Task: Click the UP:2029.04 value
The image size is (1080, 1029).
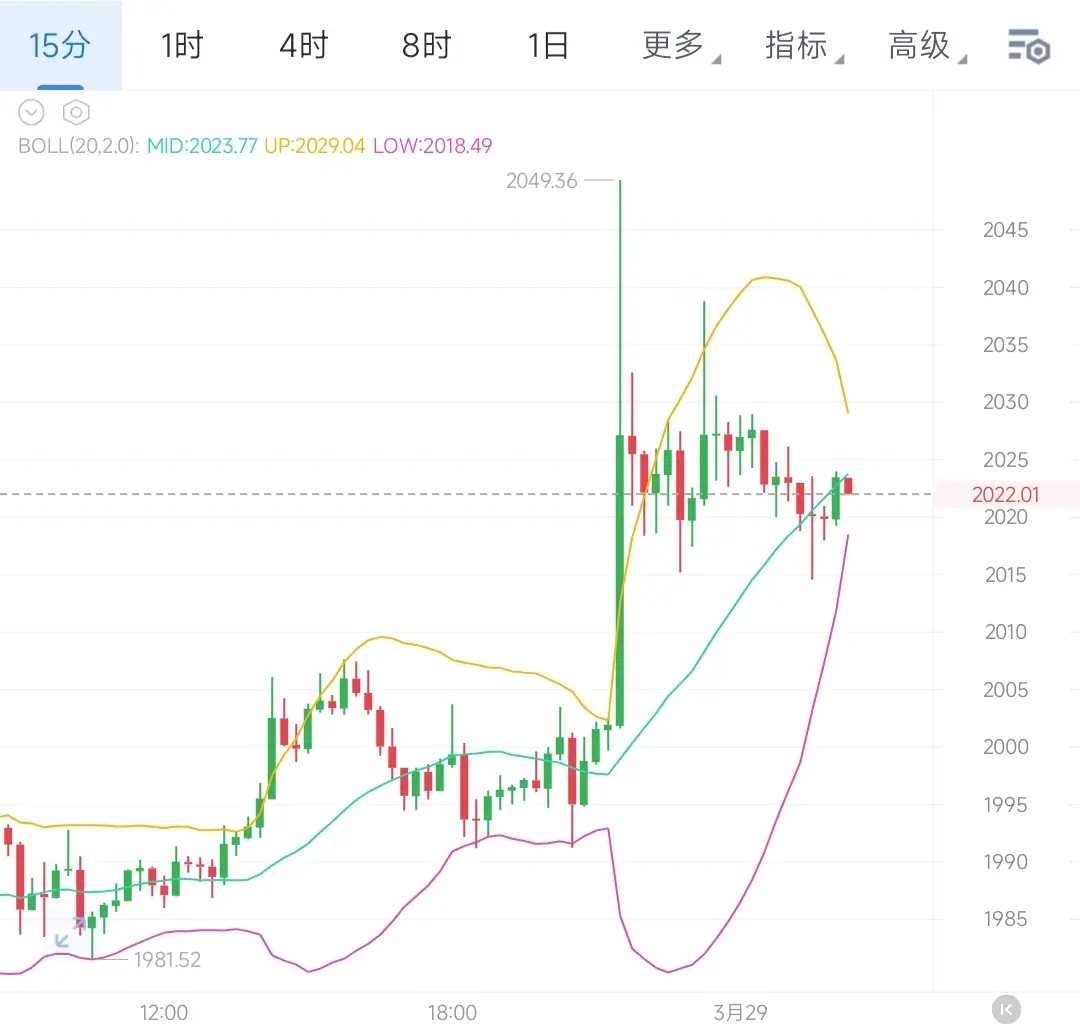Action: tap(314, 146)
